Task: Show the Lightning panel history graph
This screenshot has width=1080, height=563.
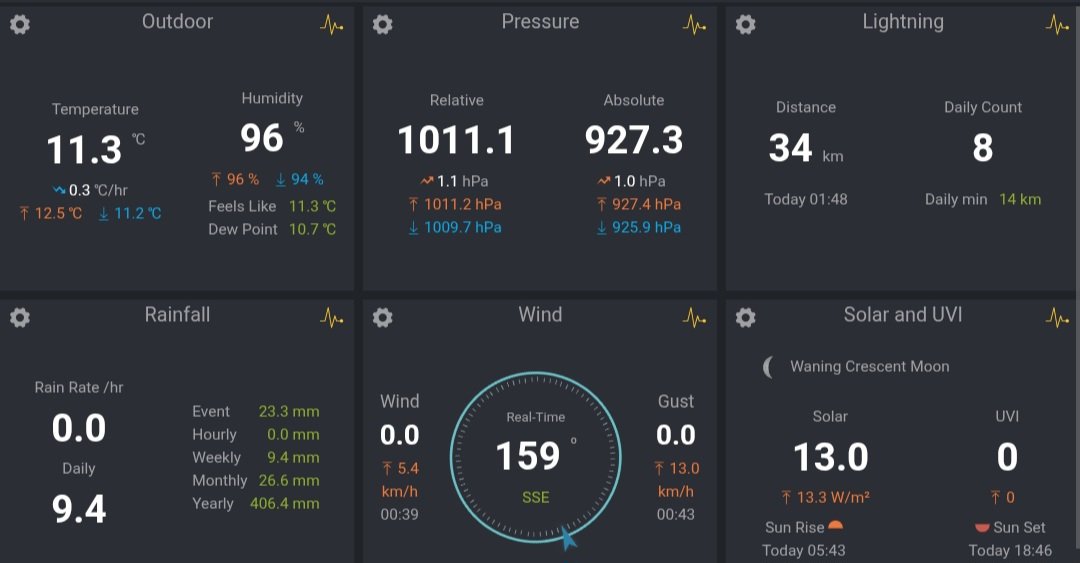Action: (1057, 25)
